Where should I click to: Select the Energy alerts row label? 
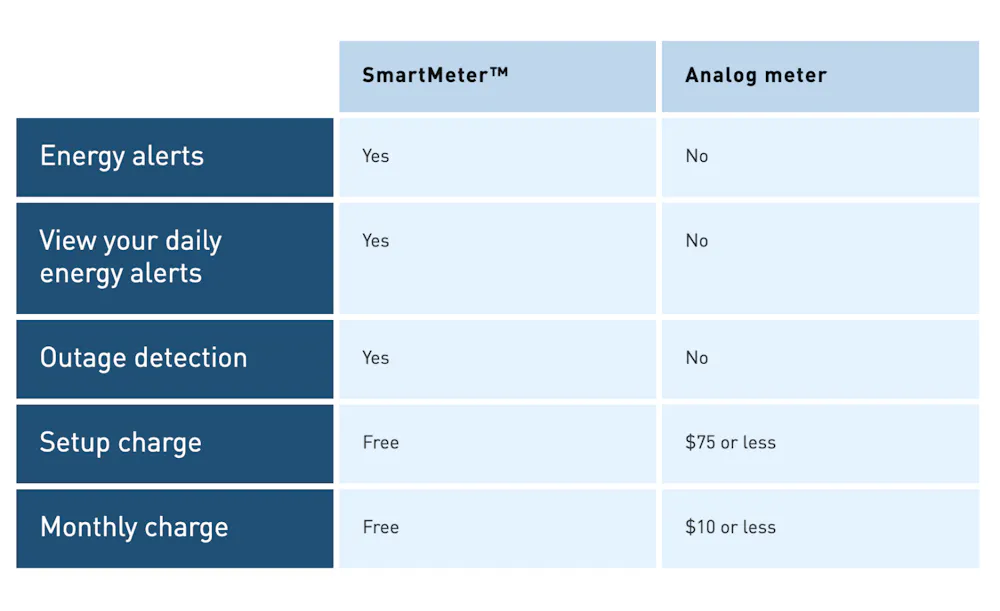pos(175,157)
